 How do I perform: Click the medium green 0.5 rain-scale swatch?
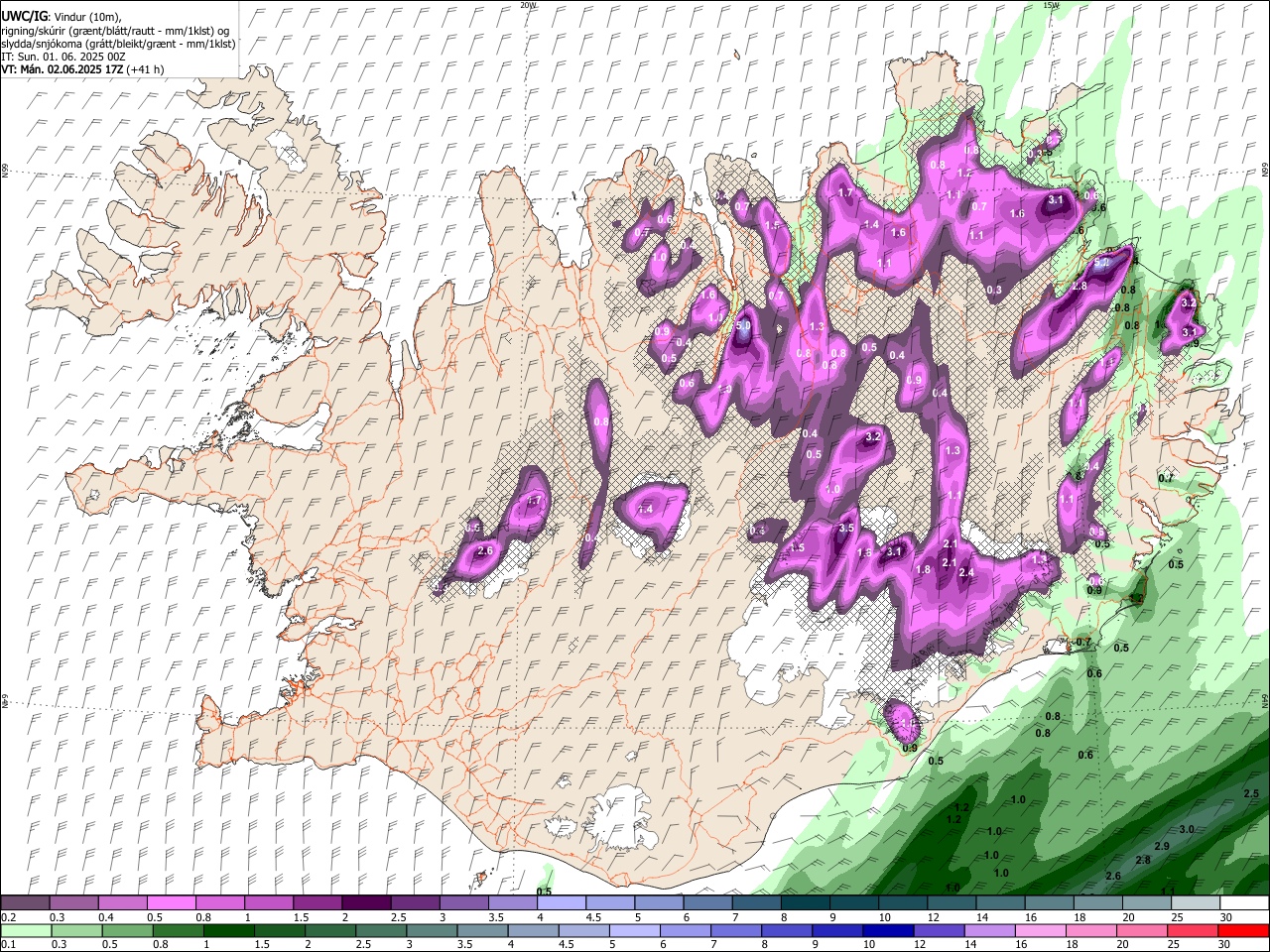click(127, 930)
